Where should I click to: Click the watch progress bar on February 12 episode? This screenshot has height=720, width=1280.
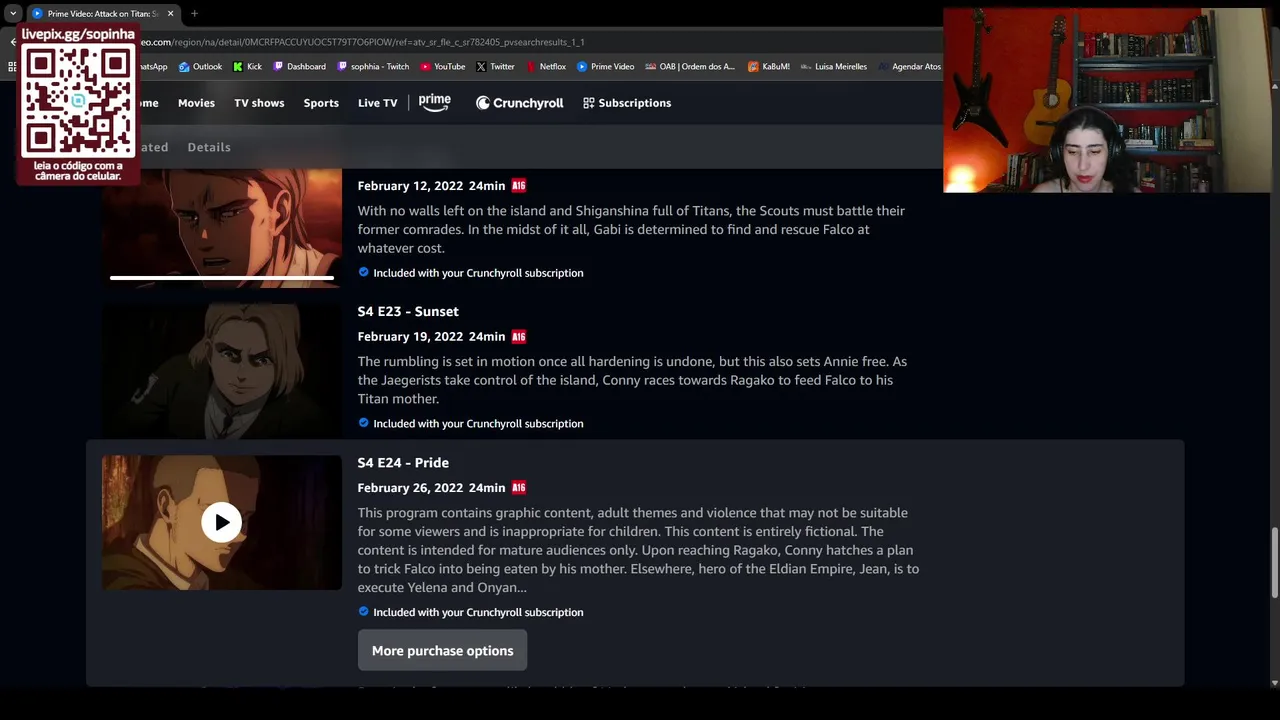coord(222,278)
